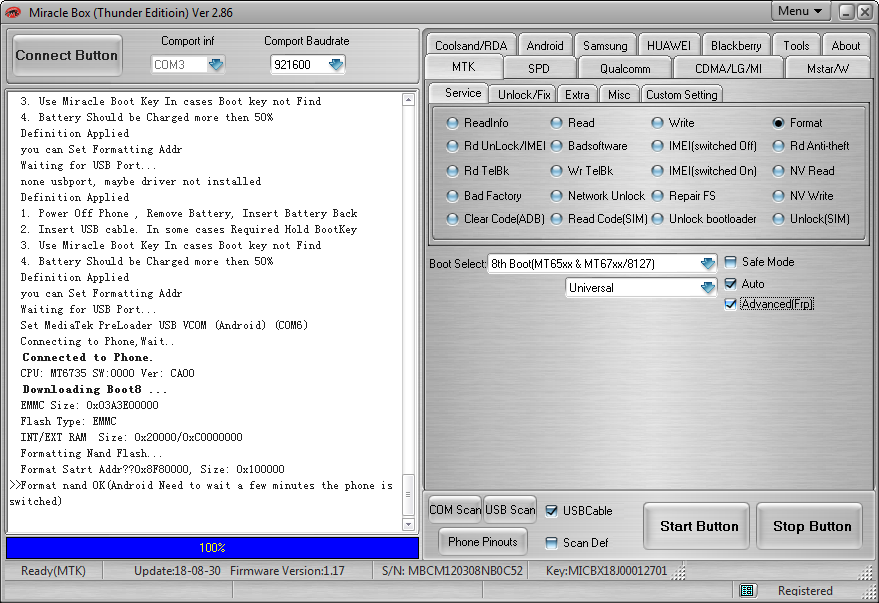The width and height of the screenshot is (879, 603).
Task: Open the Misc sub-tab
Action: click(x=619, y=95)
